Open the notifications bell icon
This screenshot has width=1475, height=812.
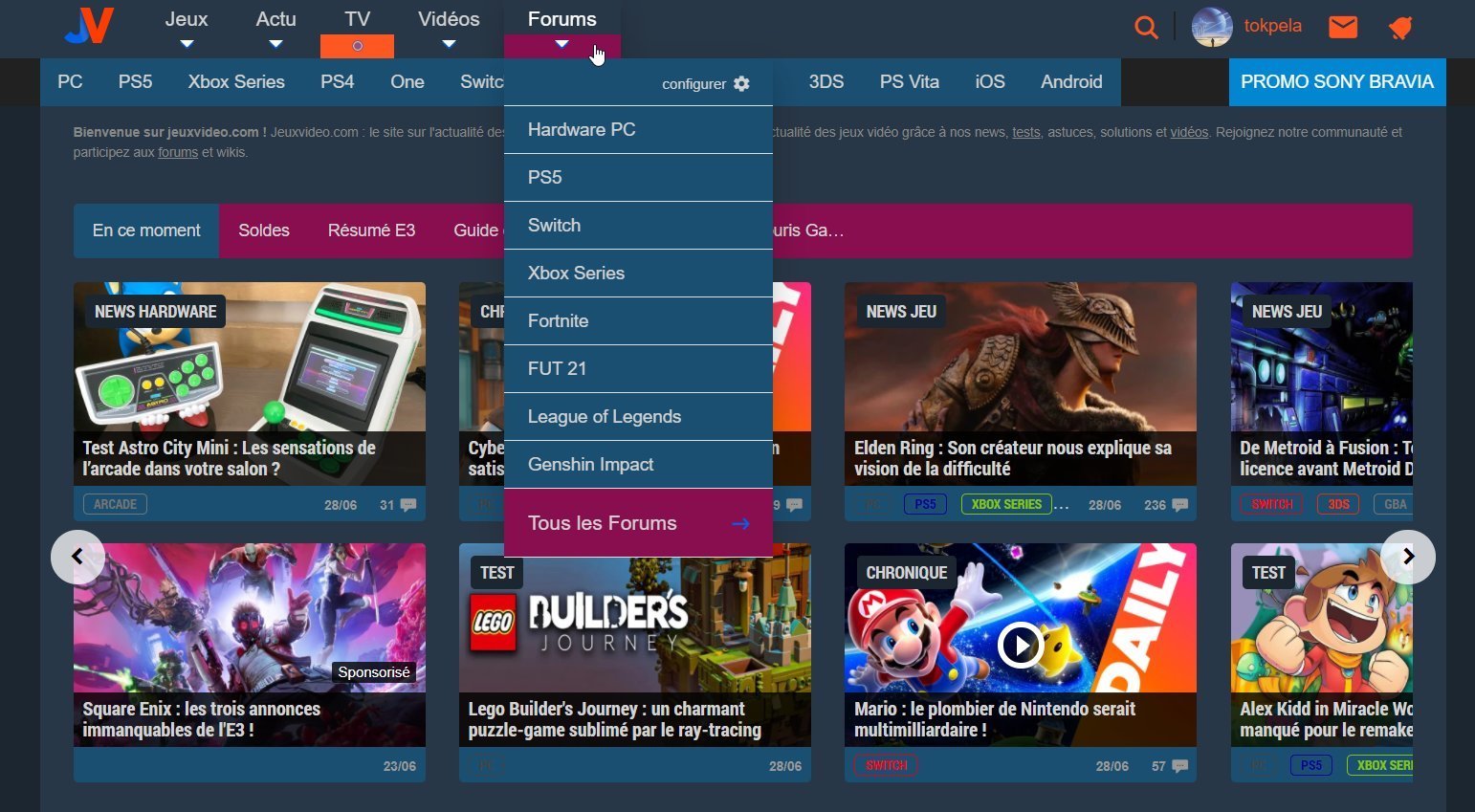(1401, 27)
